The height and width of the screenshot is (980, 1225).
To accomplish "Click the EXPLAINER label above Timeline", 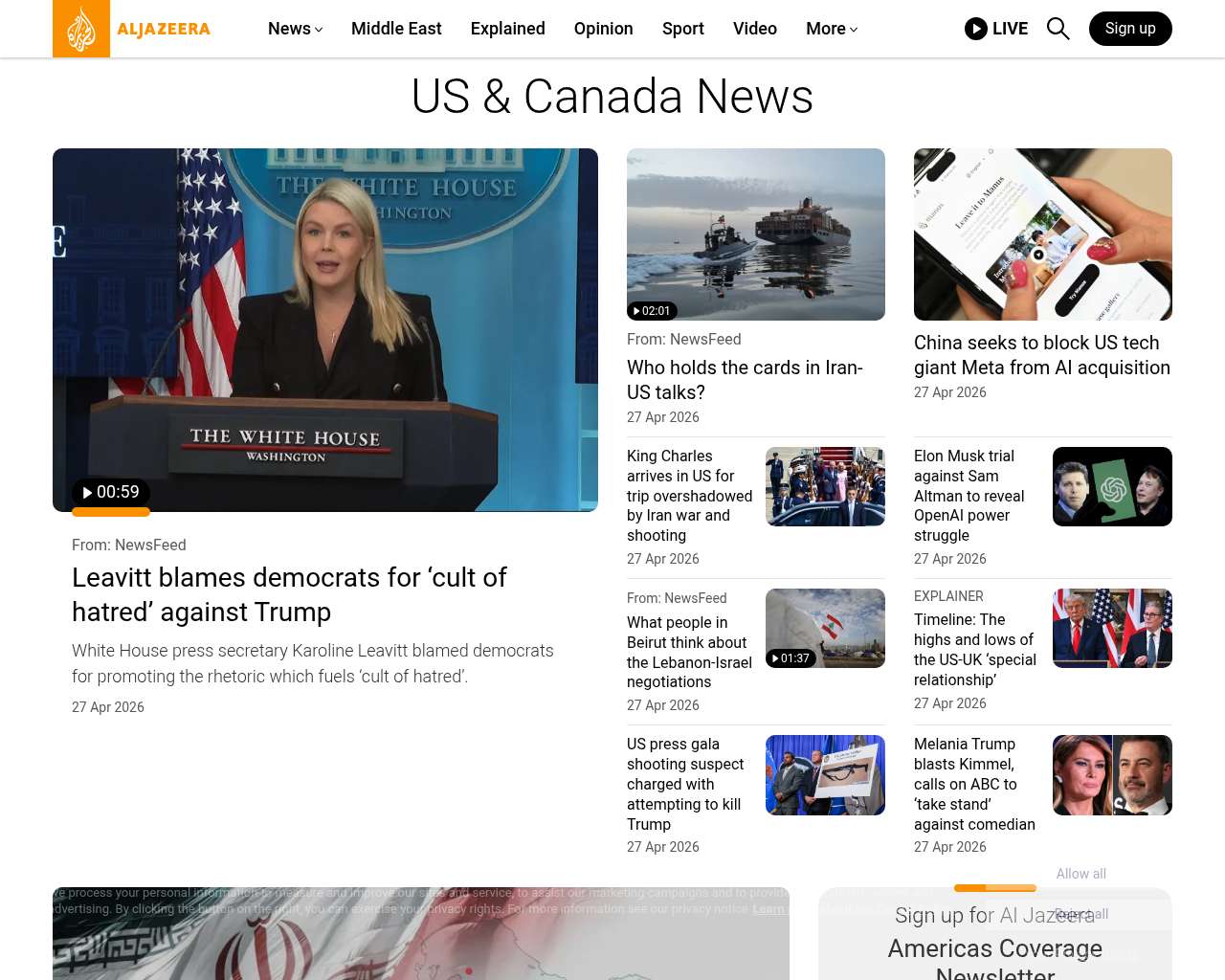I will (948, 596).
